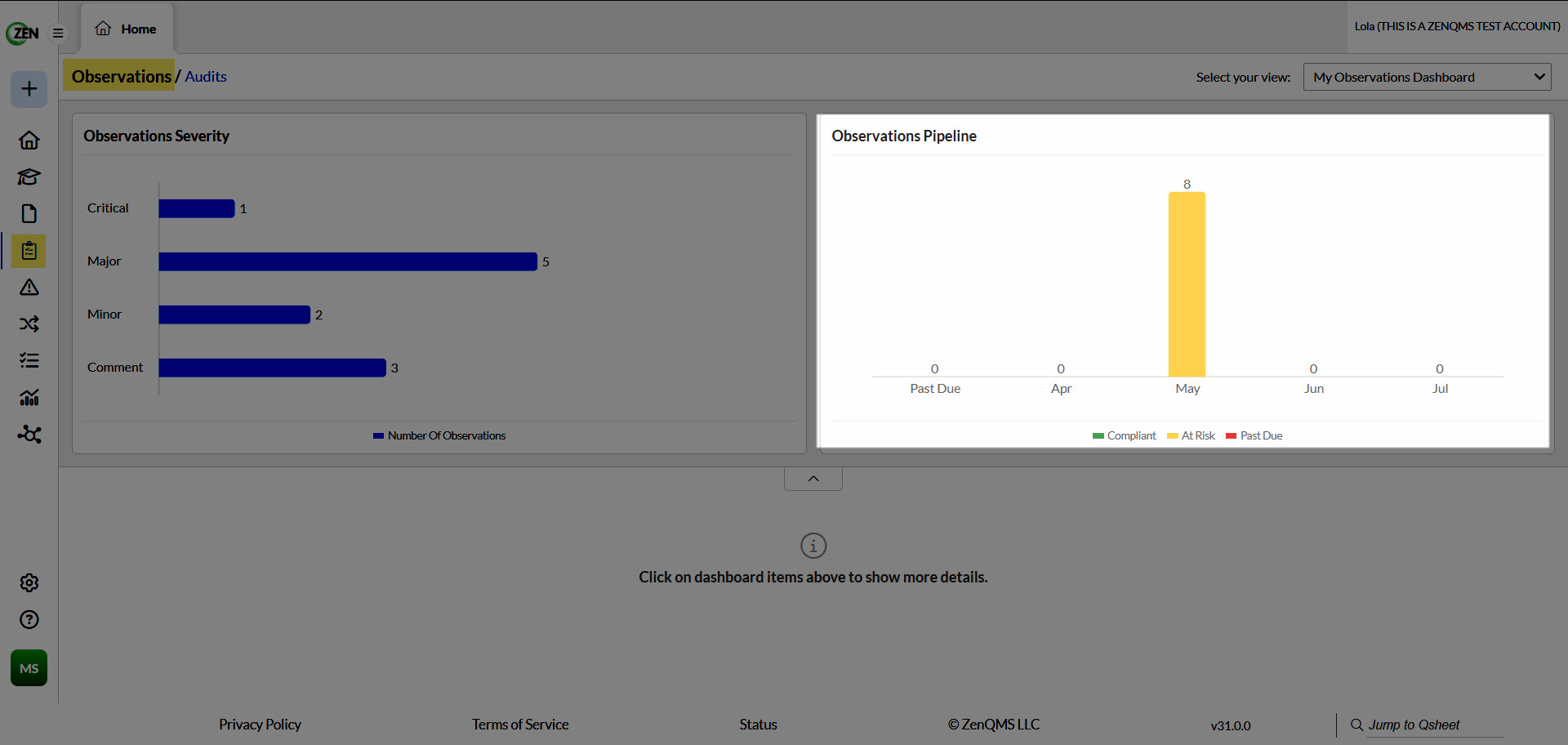Screen dimensions: 1568x745
Task: Open the Change Control shuffle arrows icon
Action: click(29, 324)
